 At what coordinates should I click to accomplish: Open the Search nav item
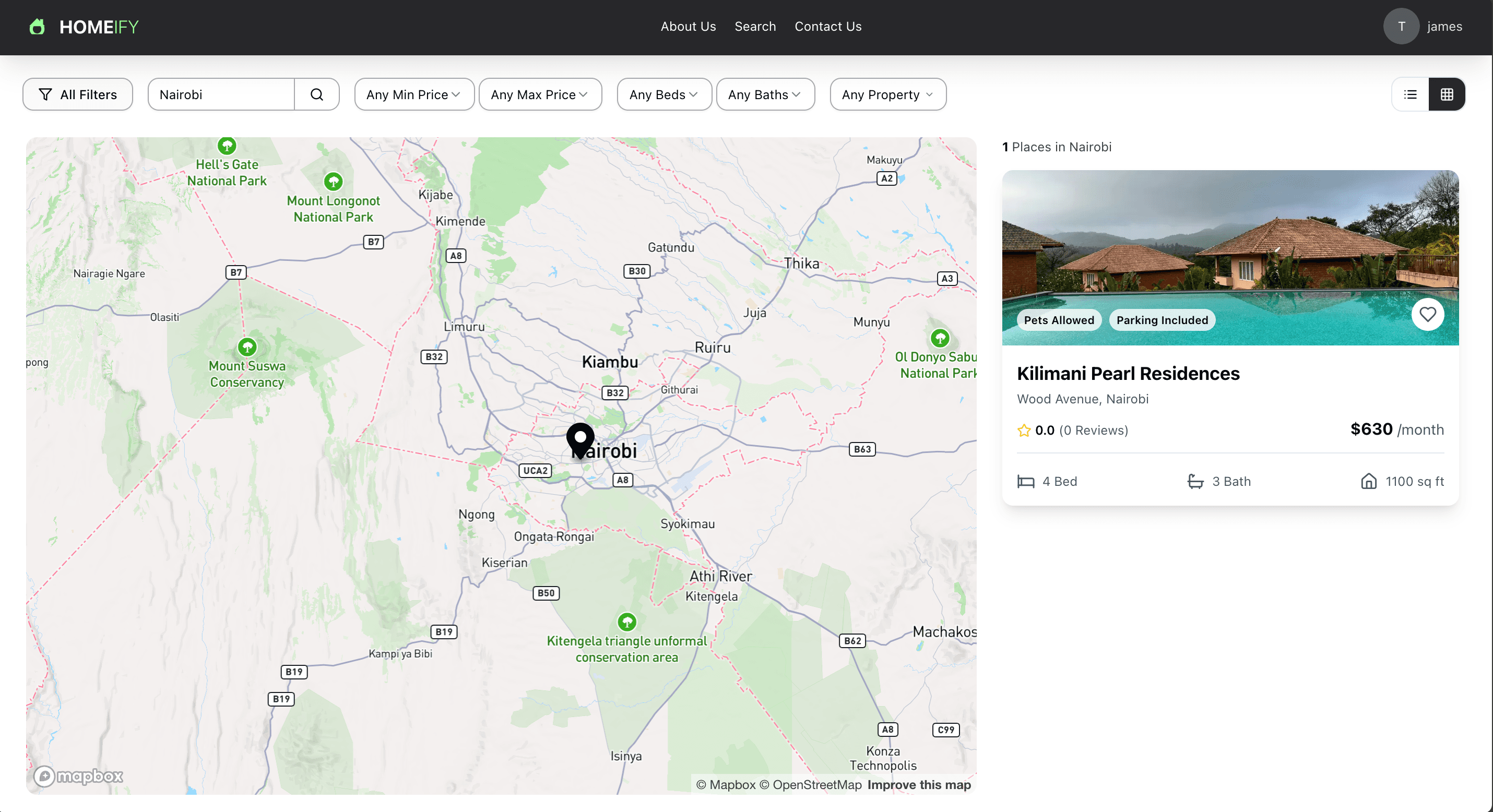point(755,27)
